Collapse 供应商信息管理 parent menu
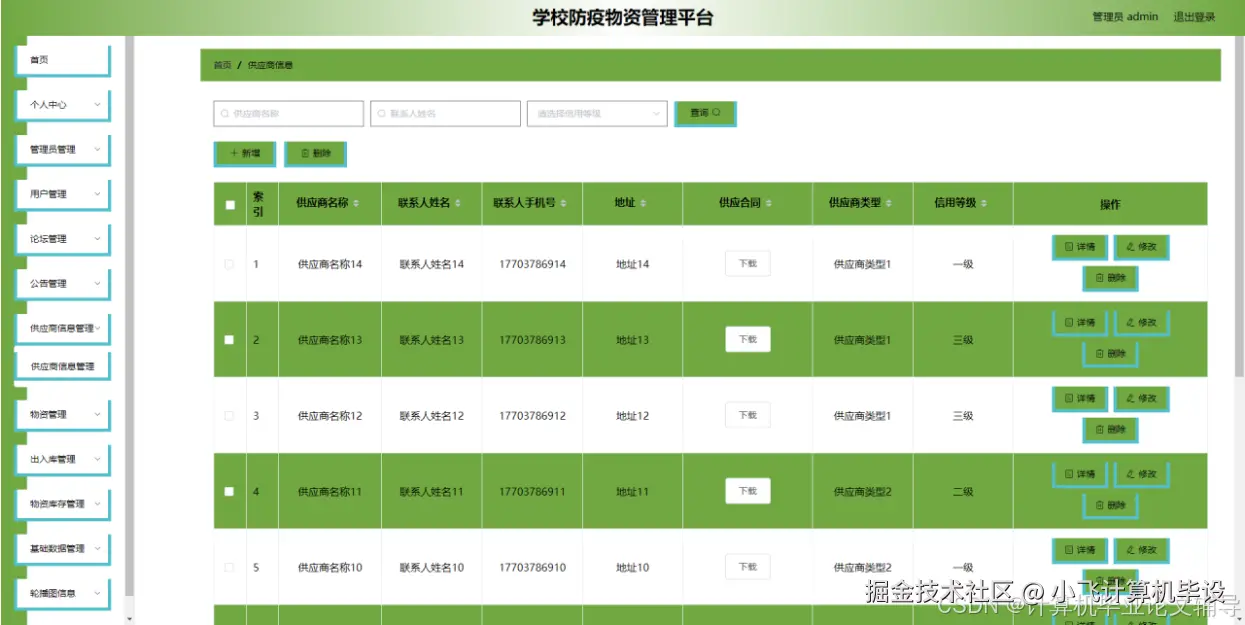1245x625 pixels. [62, 328]
